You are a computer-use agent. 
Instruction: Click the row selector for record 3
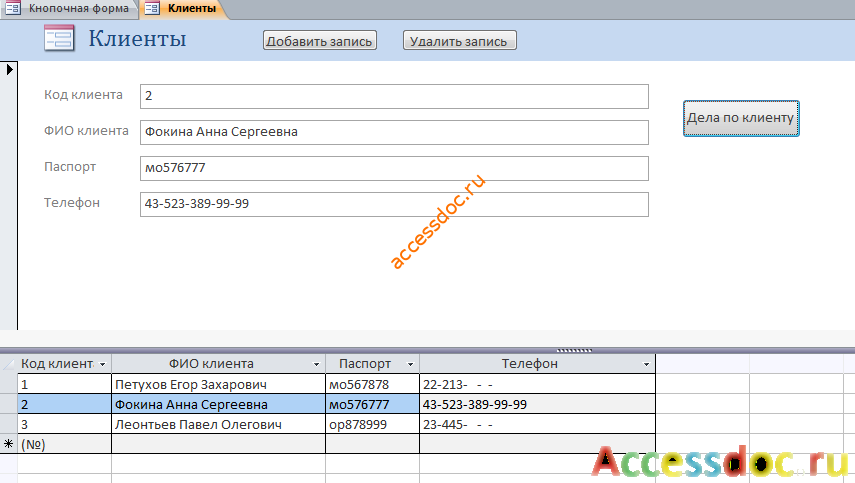[x=9, y=424]
